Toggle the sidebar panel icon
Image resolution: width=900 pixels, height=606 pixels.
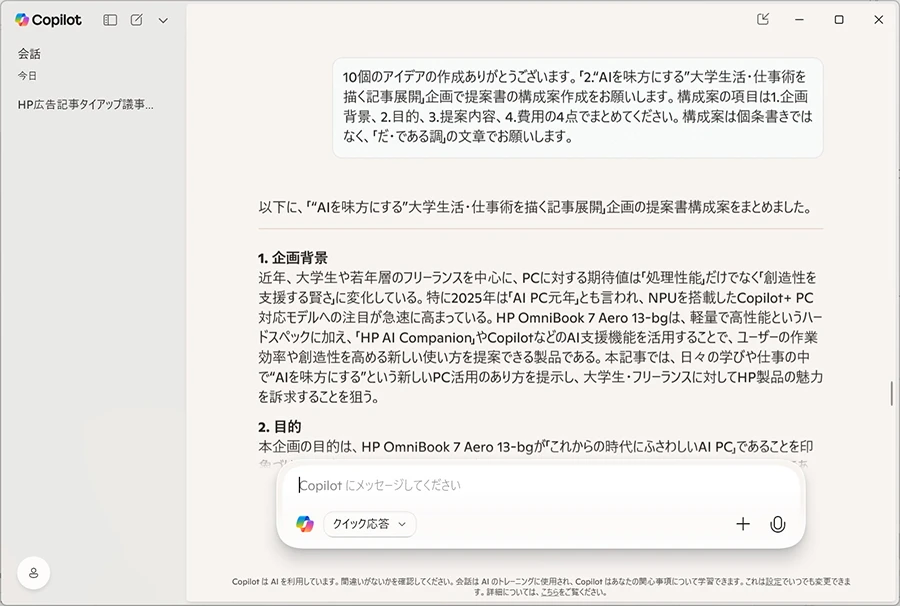pos(110,20)
